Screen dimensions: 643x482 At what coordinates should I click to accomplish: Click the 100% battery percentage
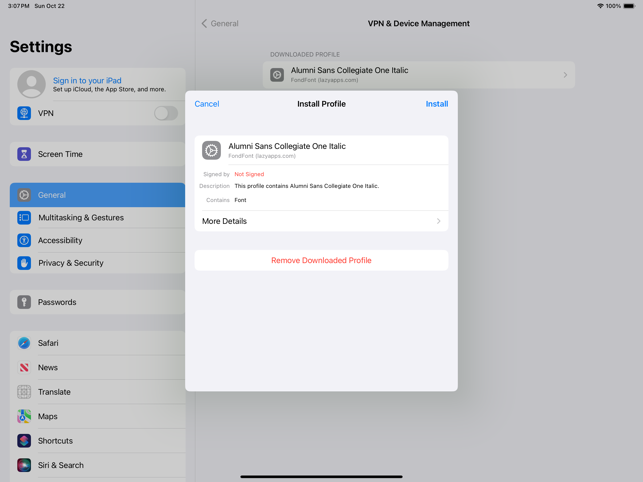point(613,6)
